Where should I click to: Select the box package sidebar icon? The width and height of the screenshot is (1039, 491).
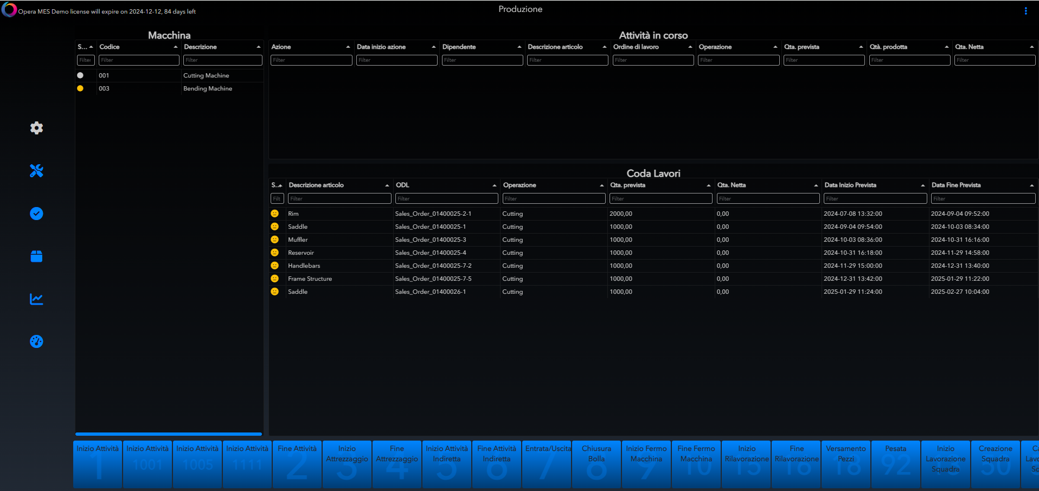pyautogui.click(x=36, y=256)
